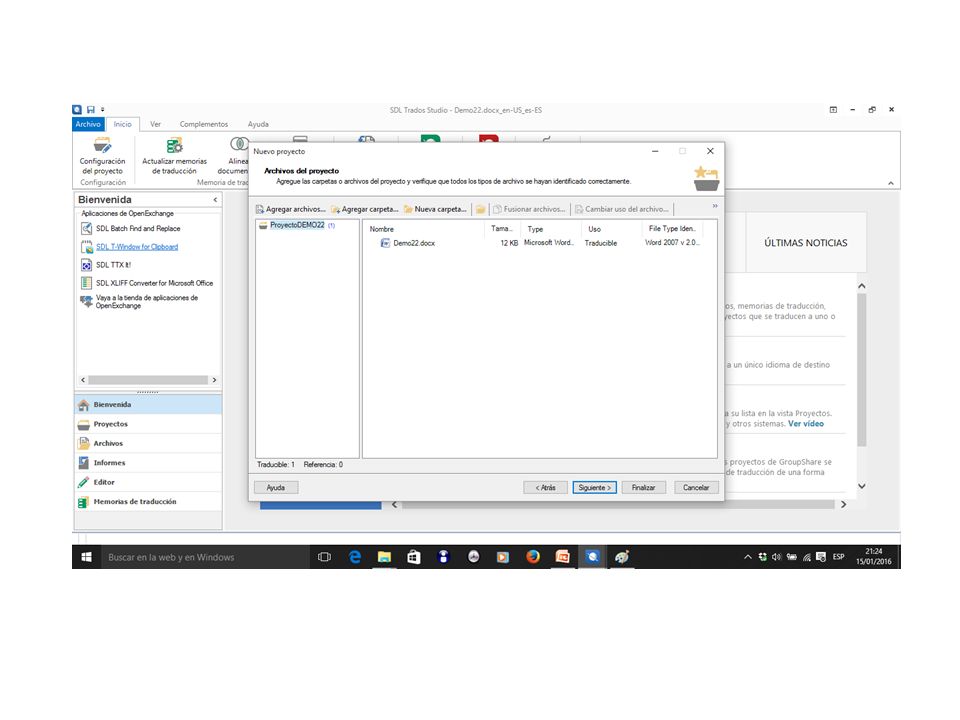Viewport: 960px width, 720px height.
Task: Cancel the Nuevo proyecto wizard
Action: (x=696, y=488)
